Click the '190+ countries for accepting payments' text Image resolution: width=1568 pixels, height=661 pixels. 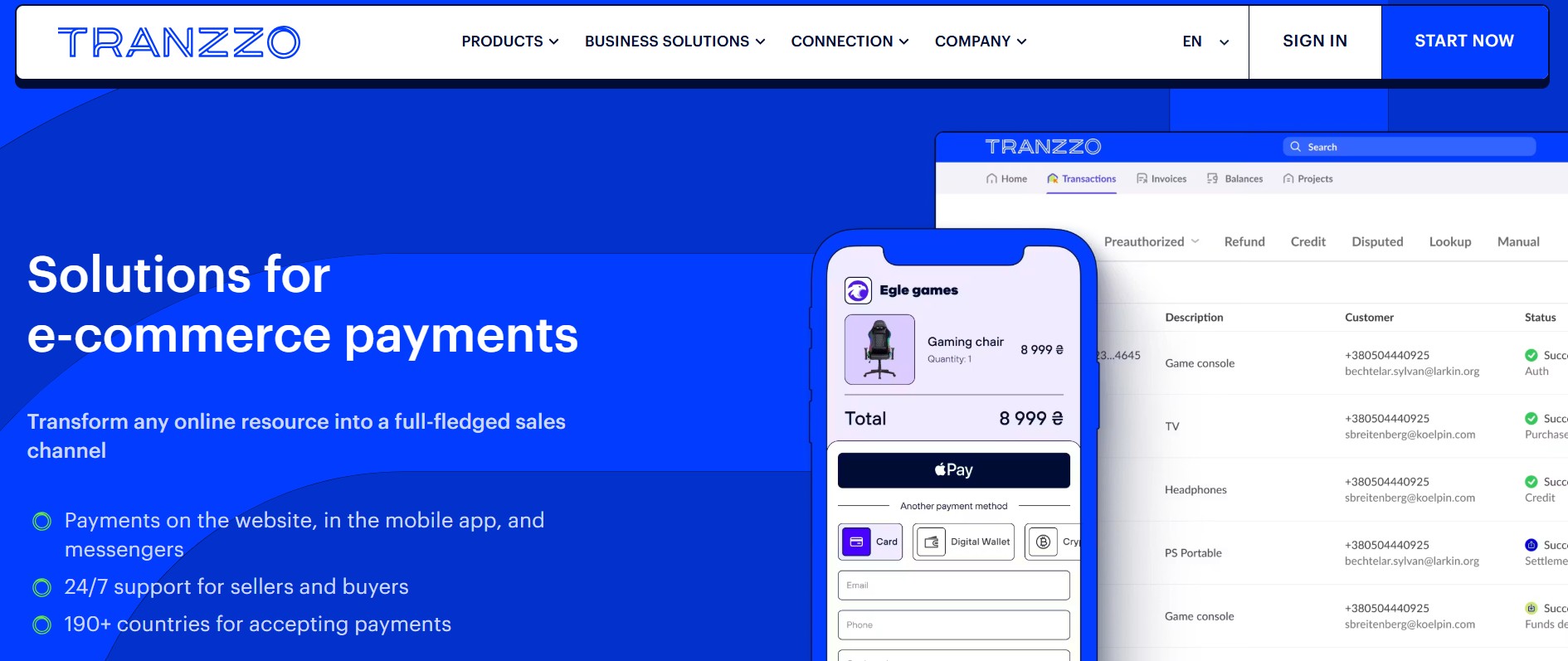[x=258, y=625]
